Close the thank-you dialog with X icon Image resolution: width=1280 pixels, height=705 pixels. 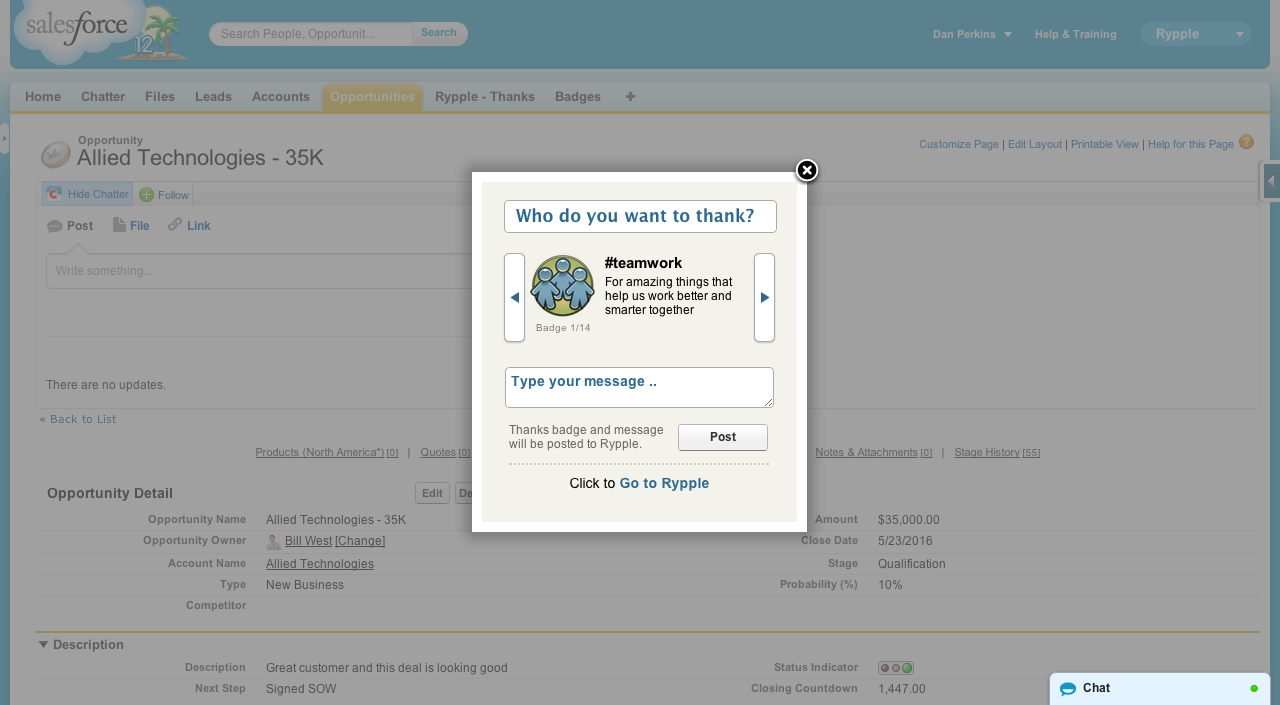click(807, 171)
